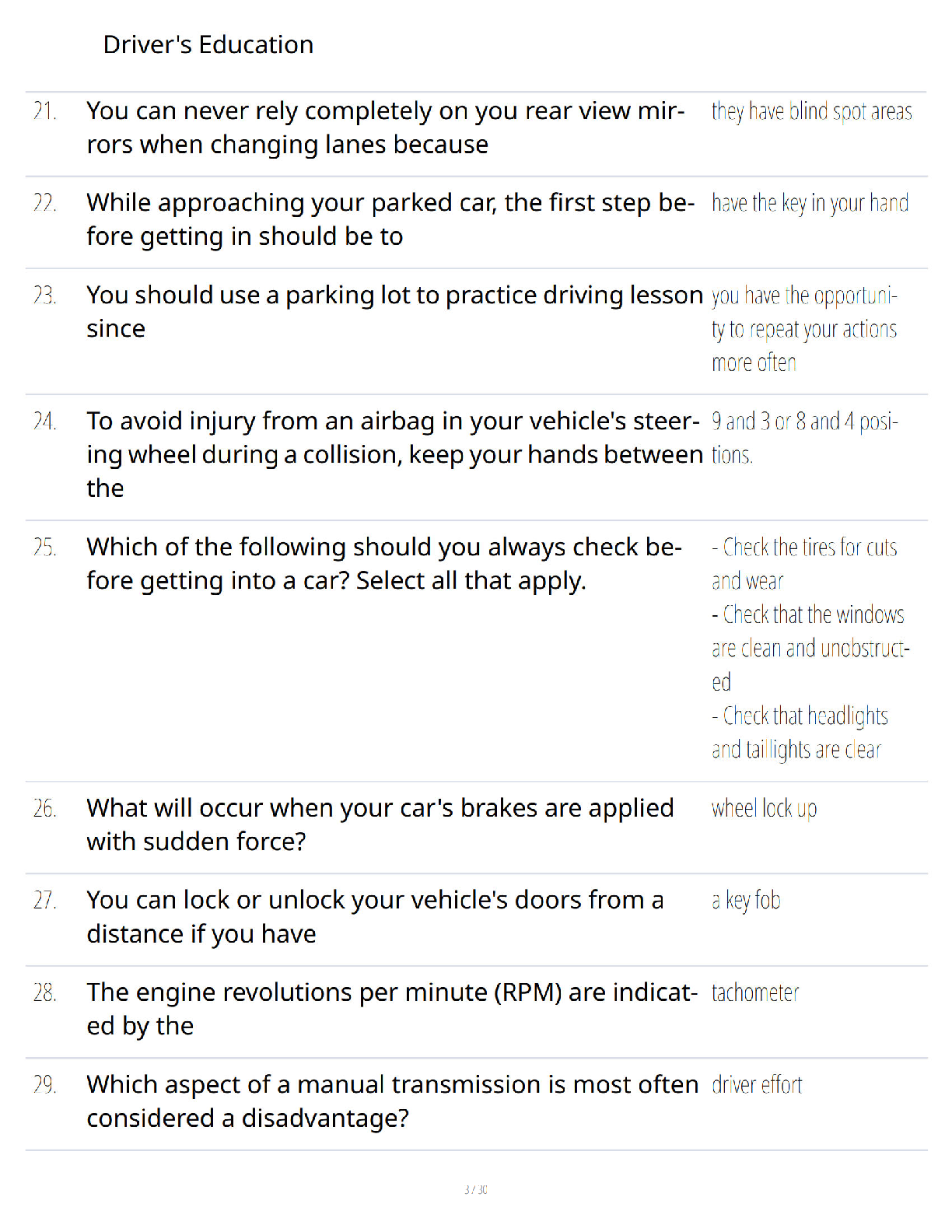Select question 25 about checks before entering car
952x1232 pixels.
384,564
